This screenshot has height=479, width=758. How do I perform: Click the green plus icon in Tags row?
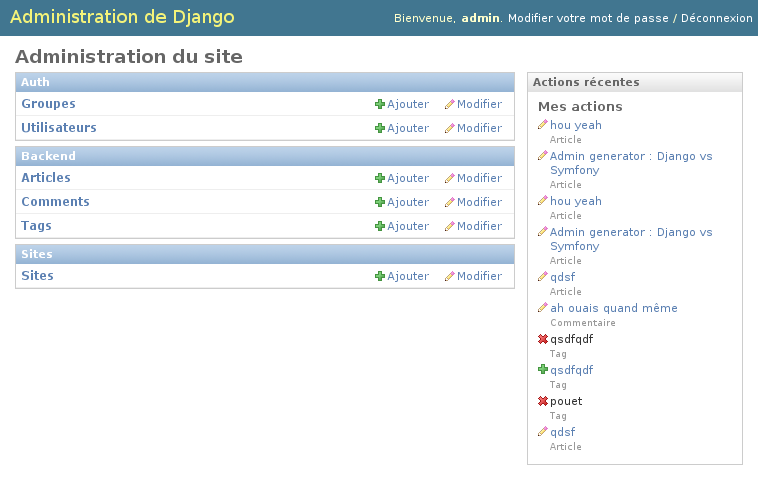click(380, 226)
